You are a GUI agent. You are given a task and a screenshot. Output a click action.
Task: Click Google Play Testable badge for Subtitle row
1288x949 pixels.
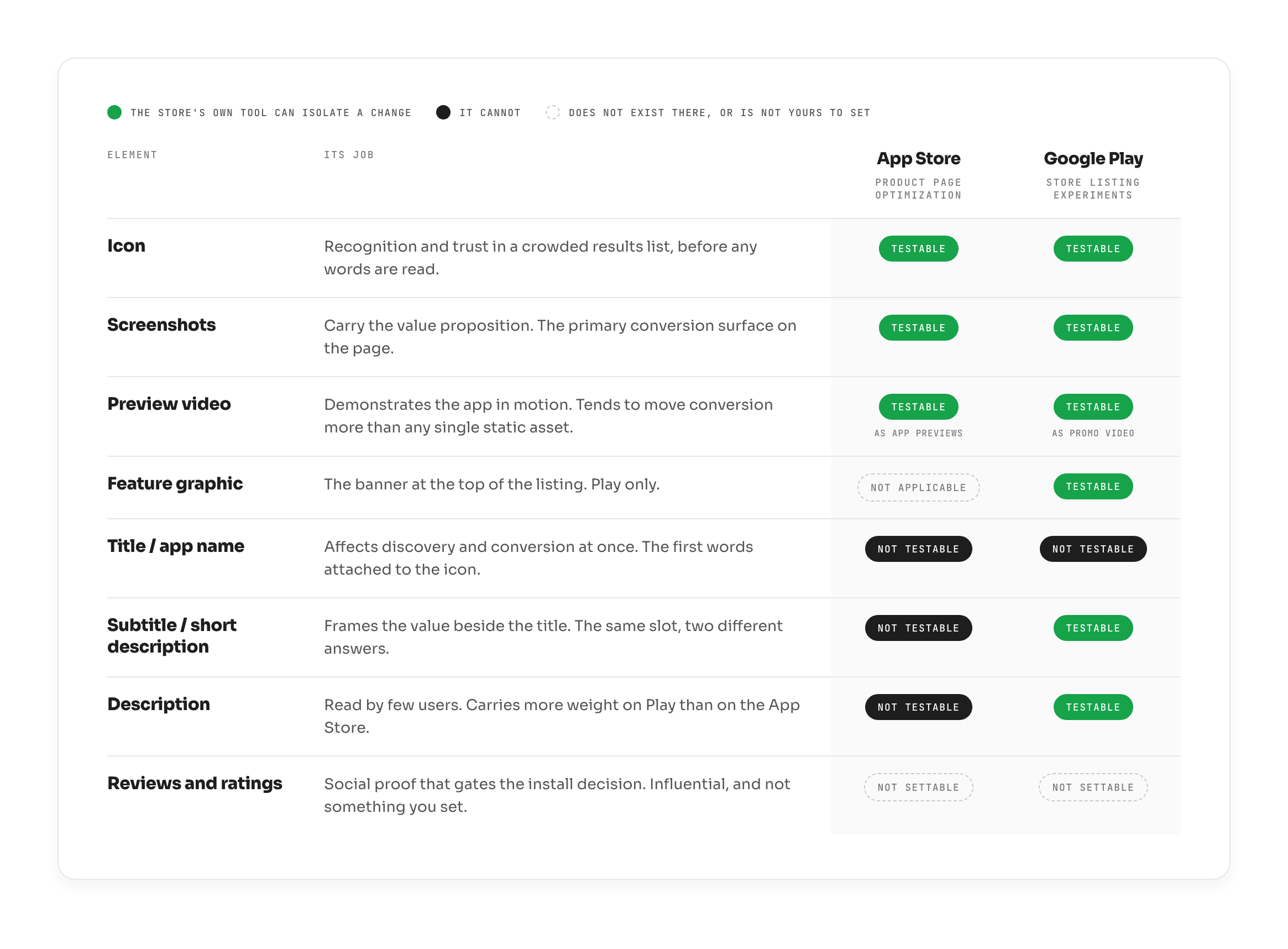[x=1093, y=628]
